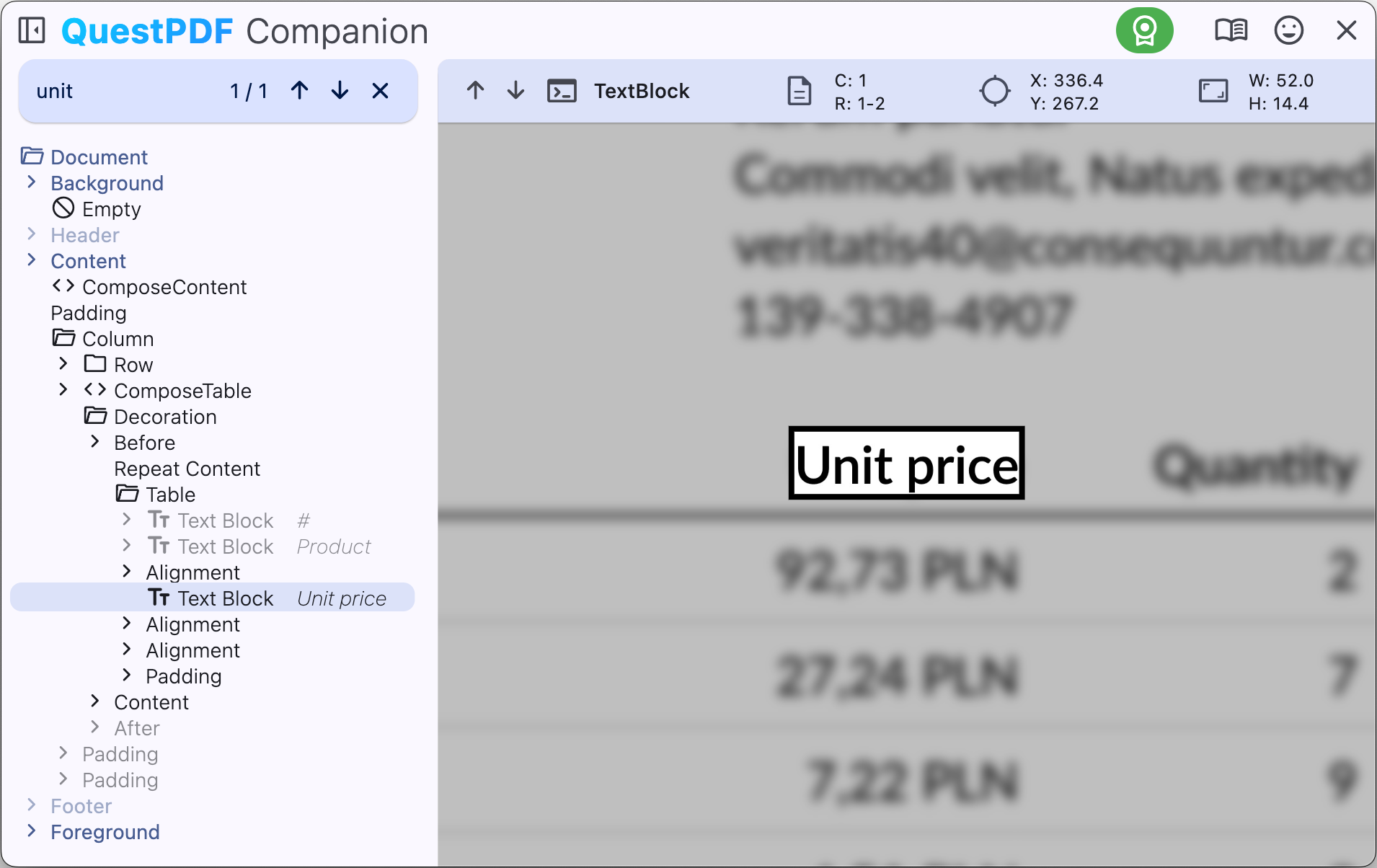Click the TextBlock terminal icon
The image size is (1377, 868).
pos(562,91)
